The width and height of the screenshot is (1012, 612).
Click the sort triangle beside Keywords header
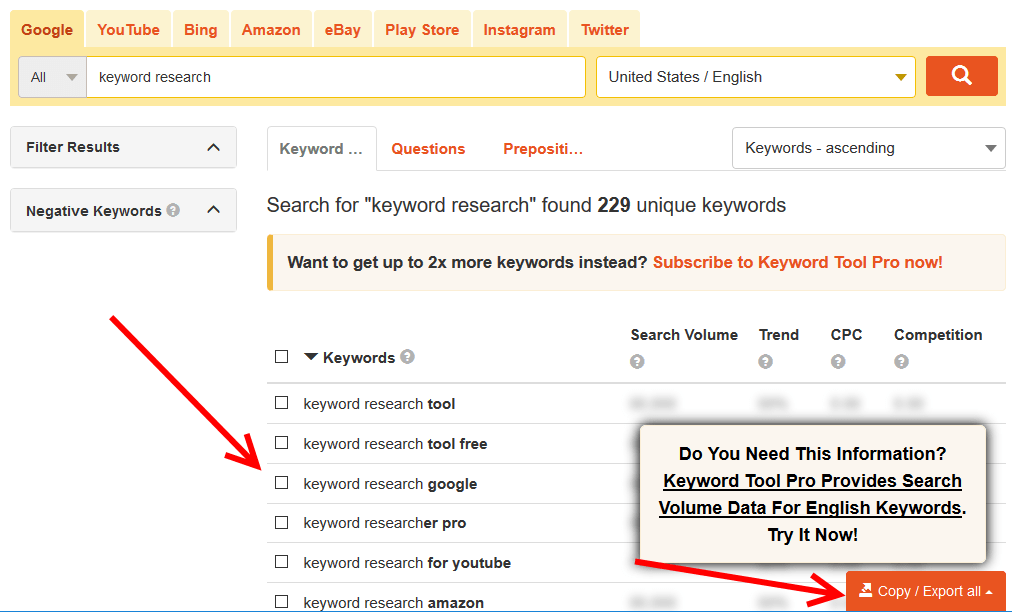click(310, 357)
